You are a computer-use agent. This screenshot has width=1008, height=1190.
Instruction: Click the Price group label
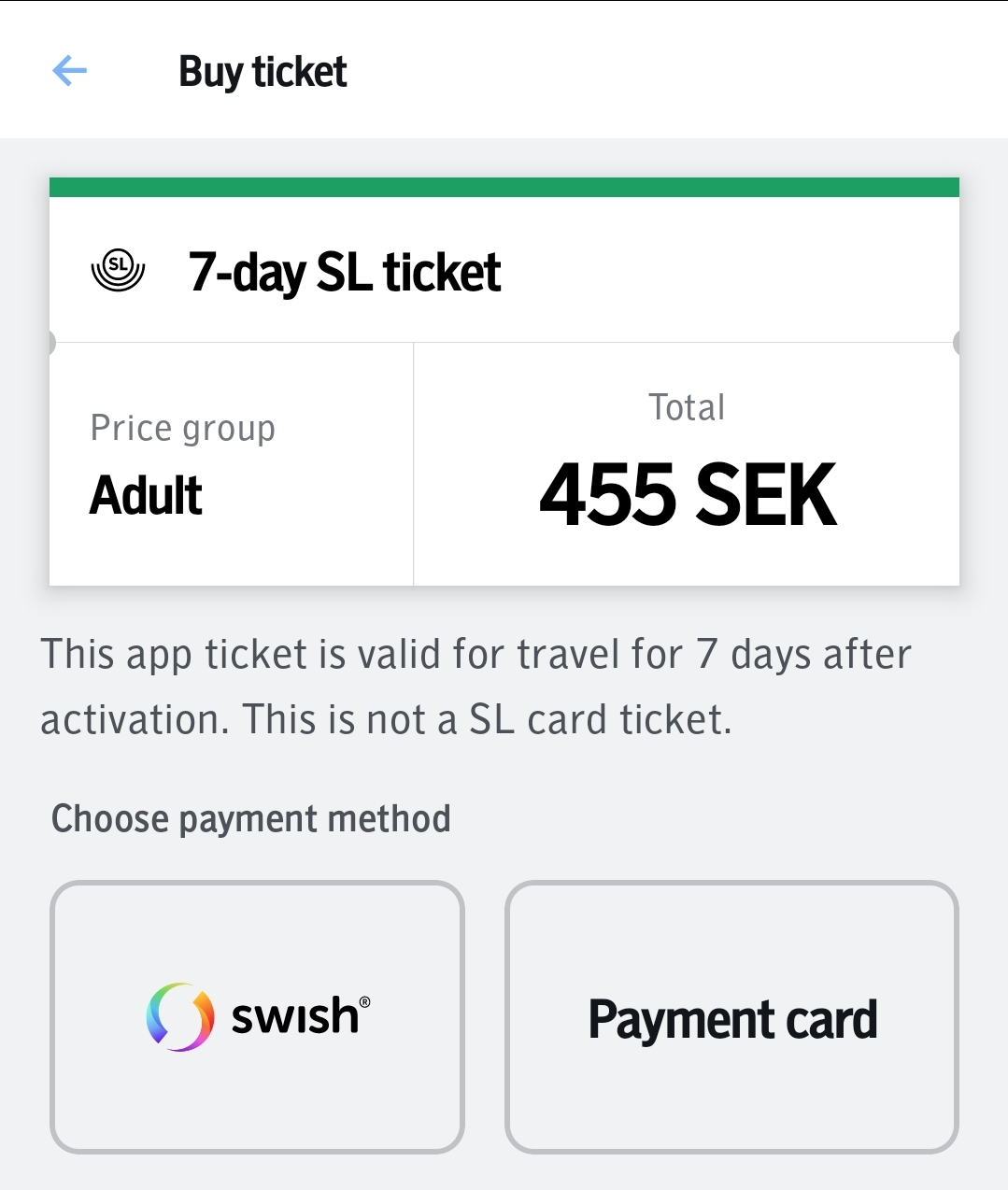pyautogui.click(x=183, y=428)
